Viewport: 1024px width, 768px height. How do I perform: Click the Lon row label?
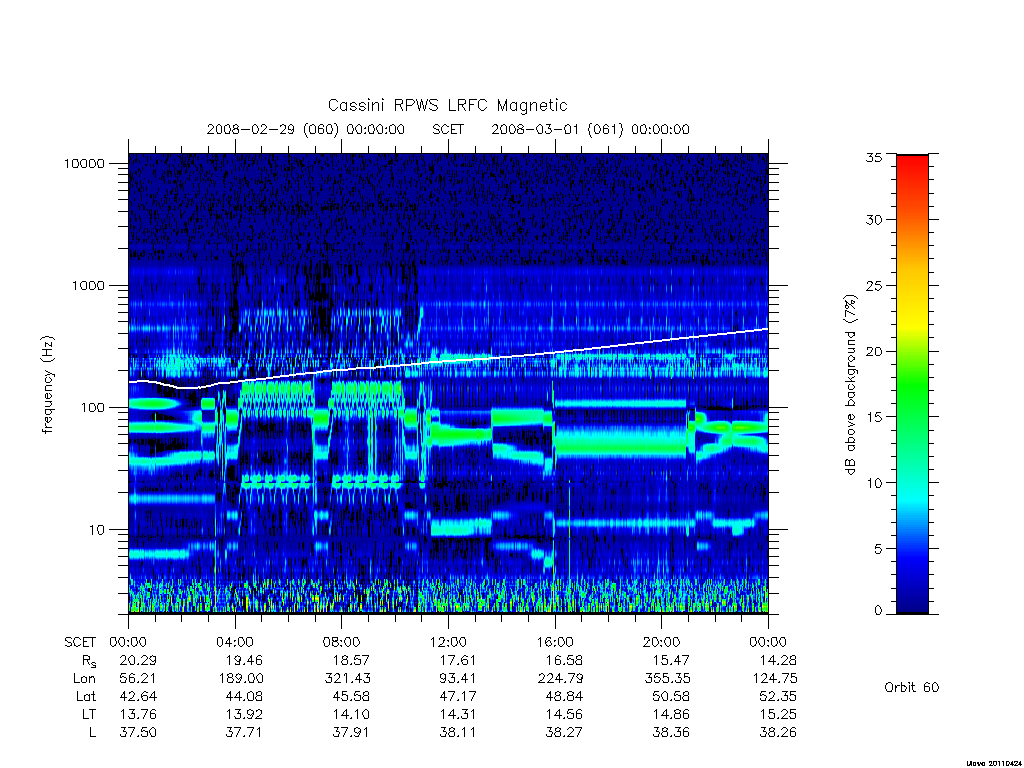pos(85,679)
